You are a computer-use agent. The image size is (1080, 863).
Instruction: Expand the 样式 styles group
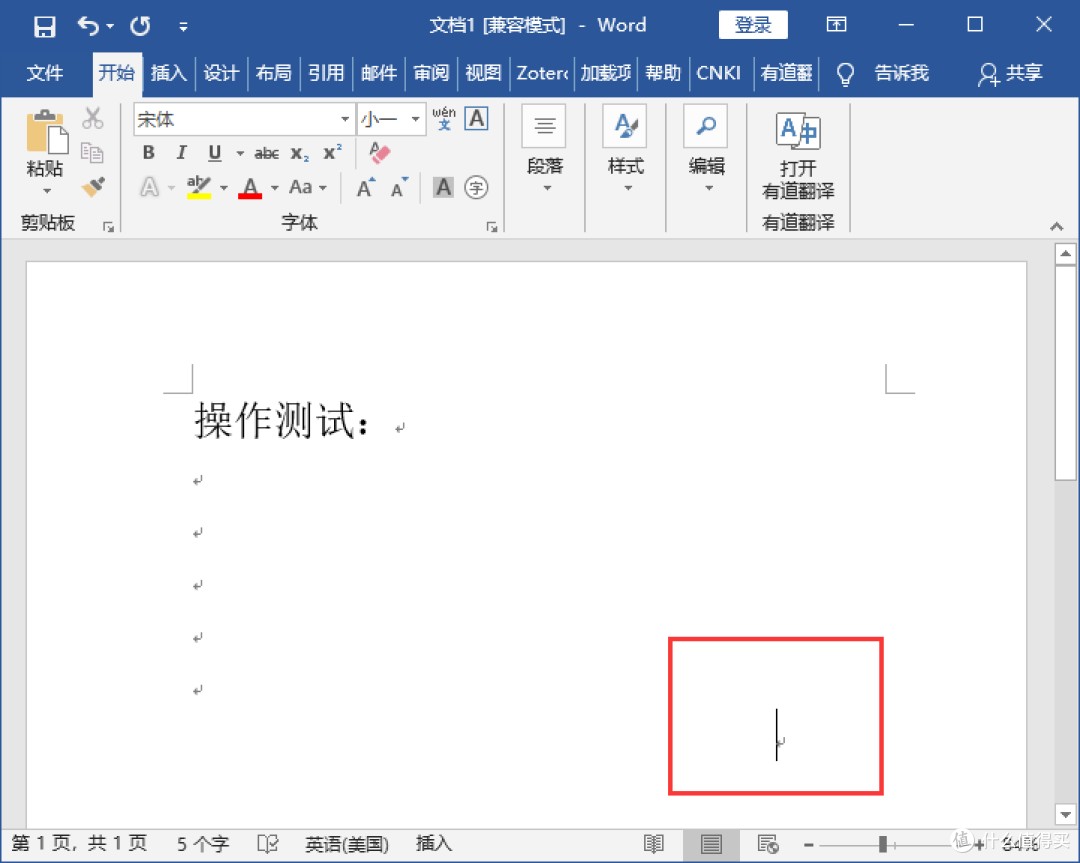(x=626, y=149)
